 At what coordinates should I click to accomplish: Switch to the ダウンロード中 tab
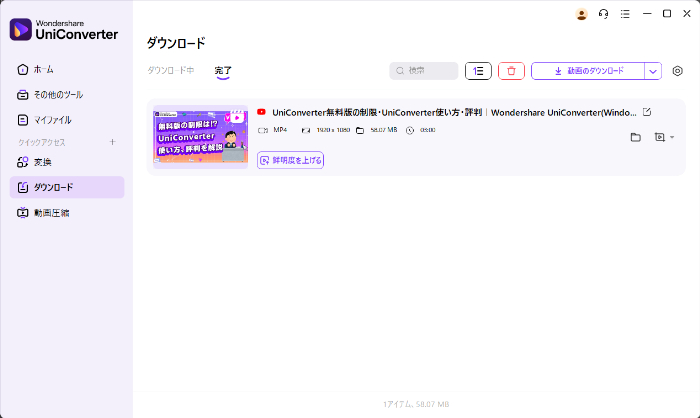tap(171, 71)
